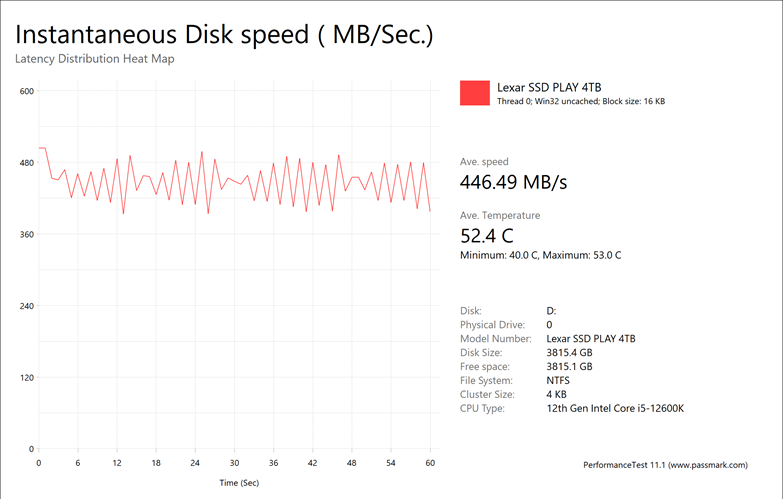Image resolution: width=783 pixels, height=499 pixels.
Task: Click the 240 label on the vertical axis
Action: [27, 306]
